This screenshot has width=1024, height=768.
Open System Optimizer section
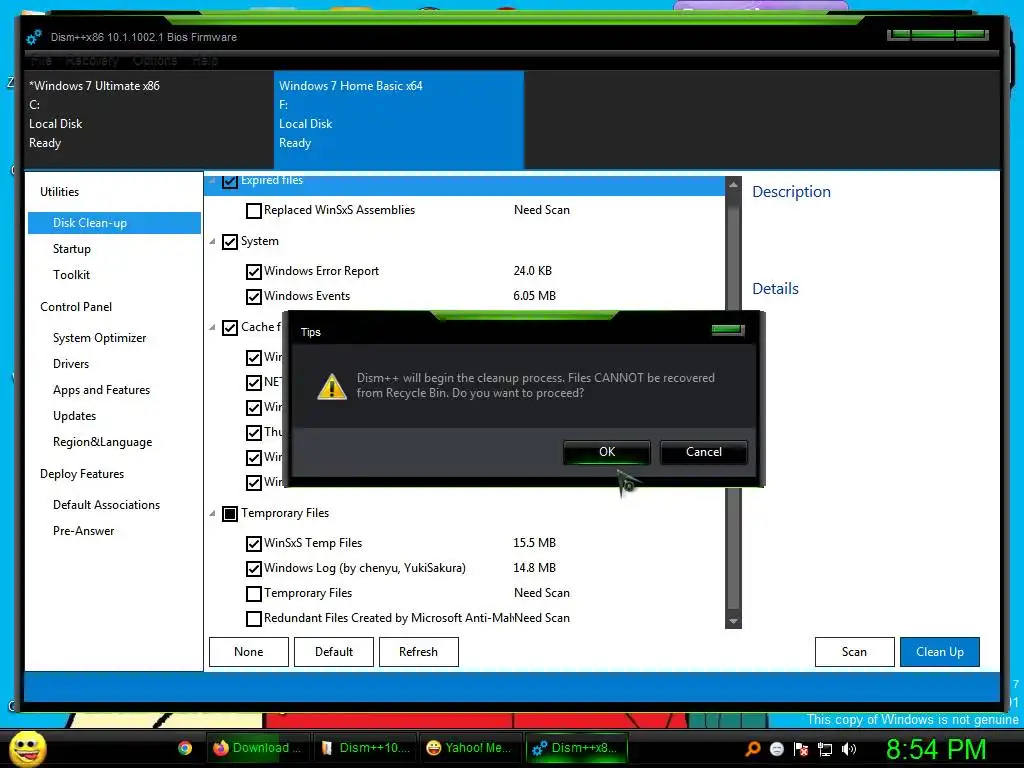(99, 338)
